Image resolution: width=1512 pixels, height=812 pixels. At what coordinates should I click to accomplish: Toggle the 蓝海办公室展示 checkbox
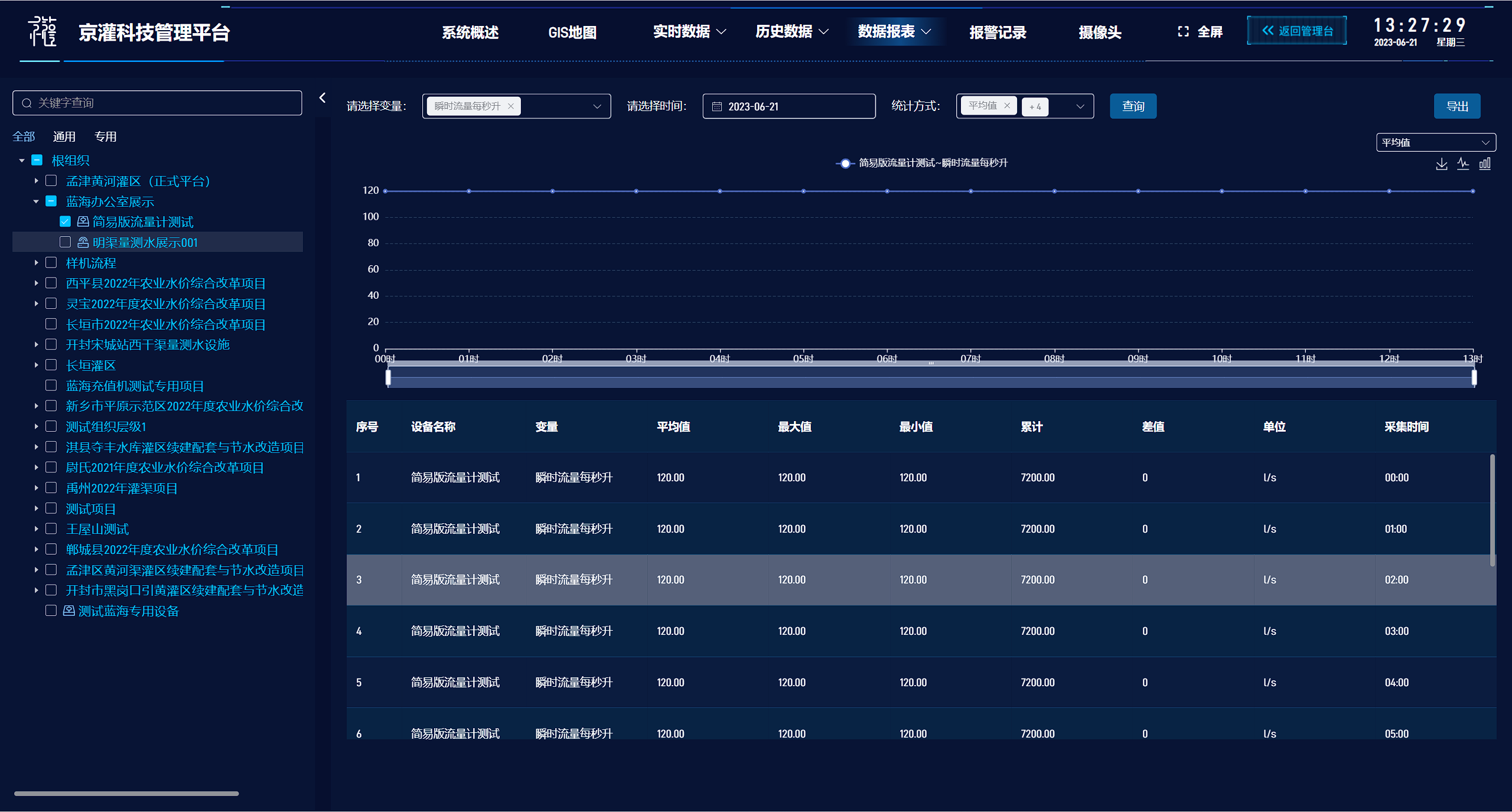tap(51, 201)
